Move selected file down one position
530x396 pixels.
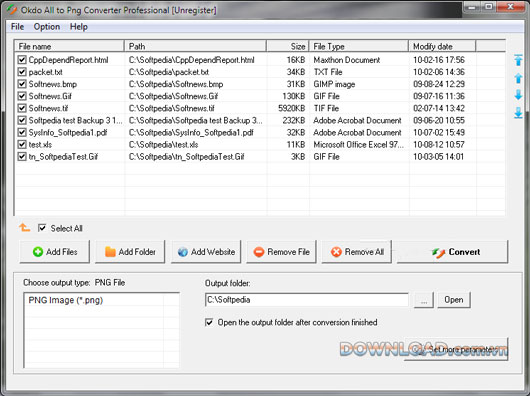pyautogui.click(x=518, y=95)
